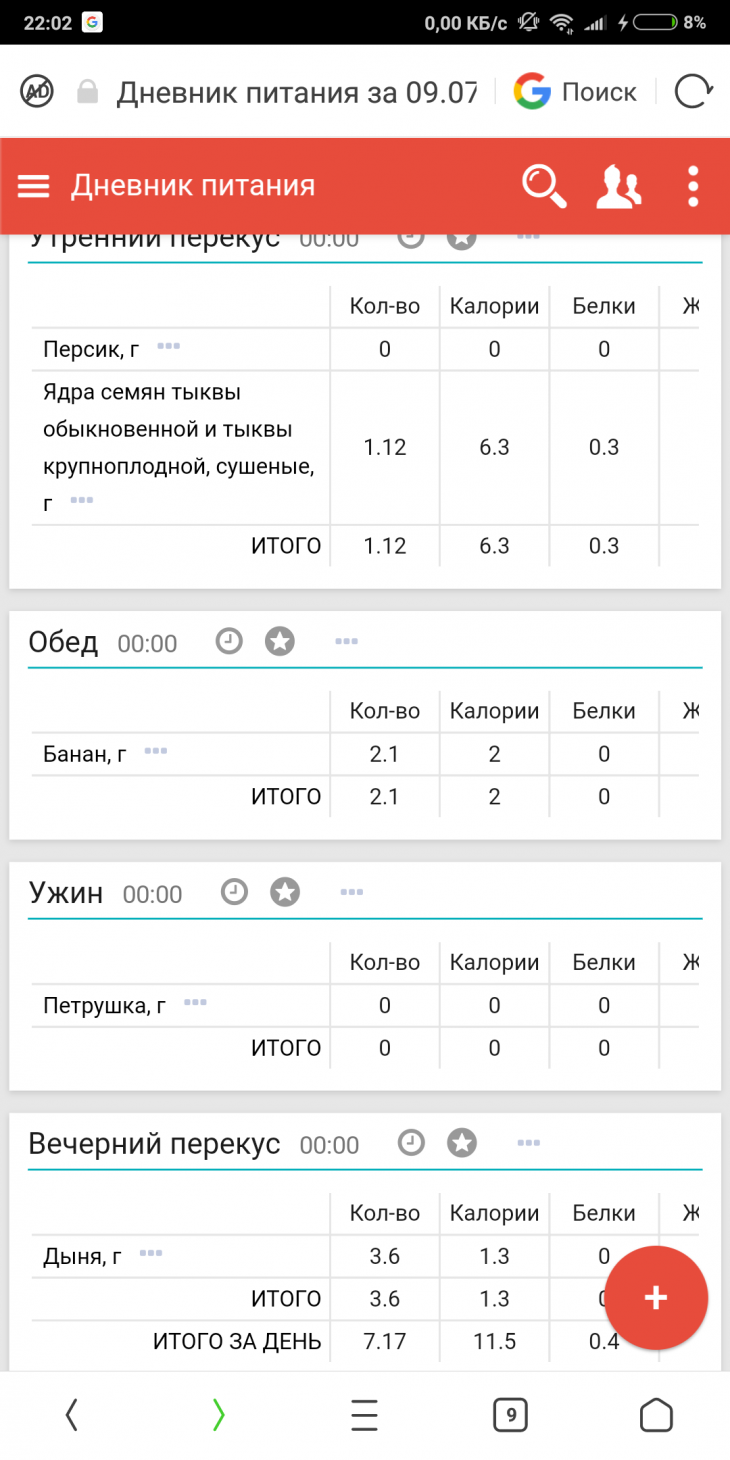730x1460 pixels.
Task: Open options dots next to Петрушка item
Action: tap(195, 1002)
